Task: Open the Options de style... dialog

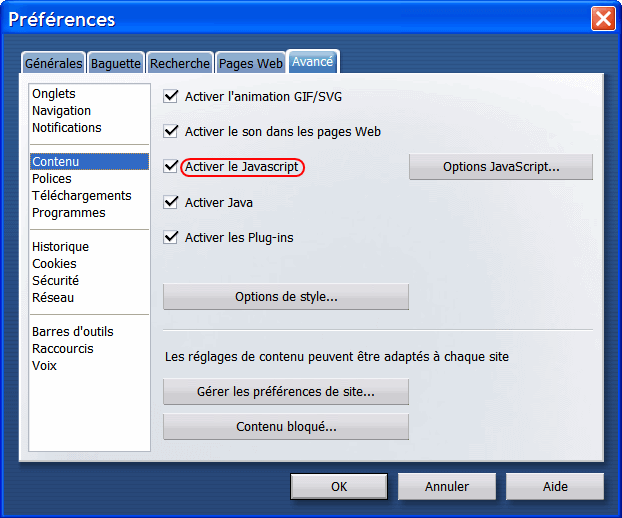Action: [286, 297]
